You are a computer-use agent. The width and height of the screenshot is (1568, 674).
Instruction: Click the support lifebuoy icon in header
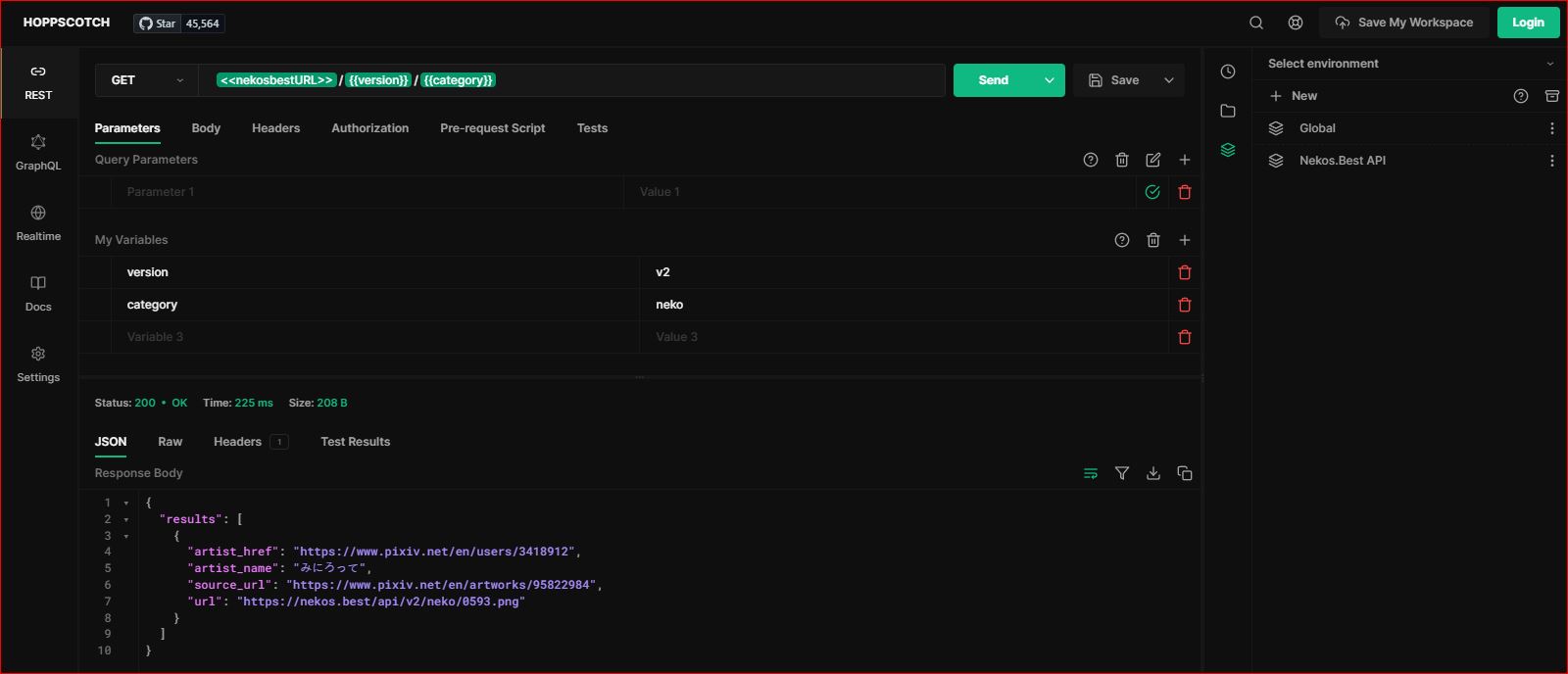pyautogui.click(x=1296, y=23)
